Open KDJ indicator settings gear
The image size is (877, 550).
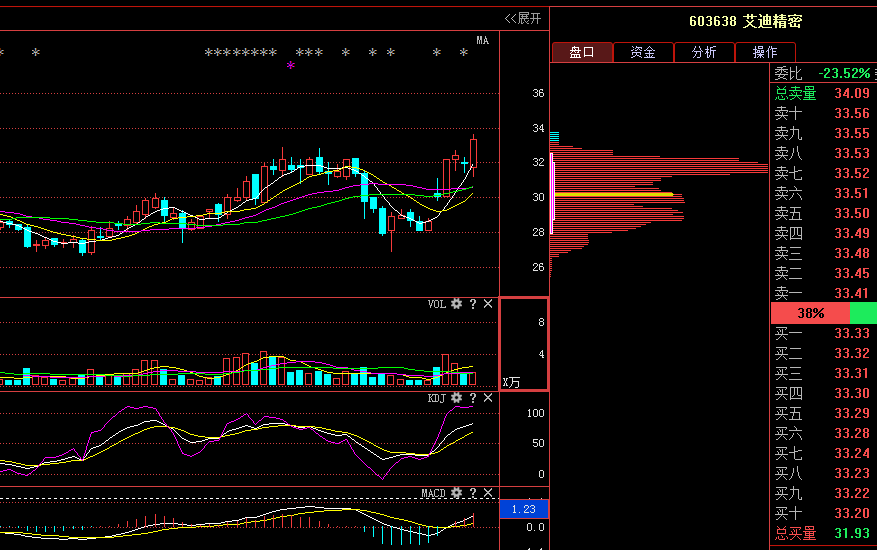(457, 399)
